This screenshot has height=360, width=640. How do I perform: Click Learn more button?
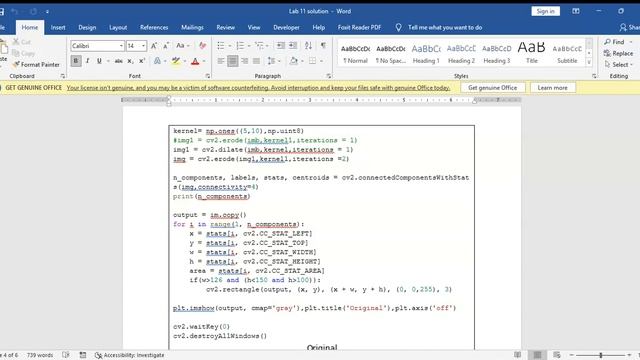click(x=552, y=88)
